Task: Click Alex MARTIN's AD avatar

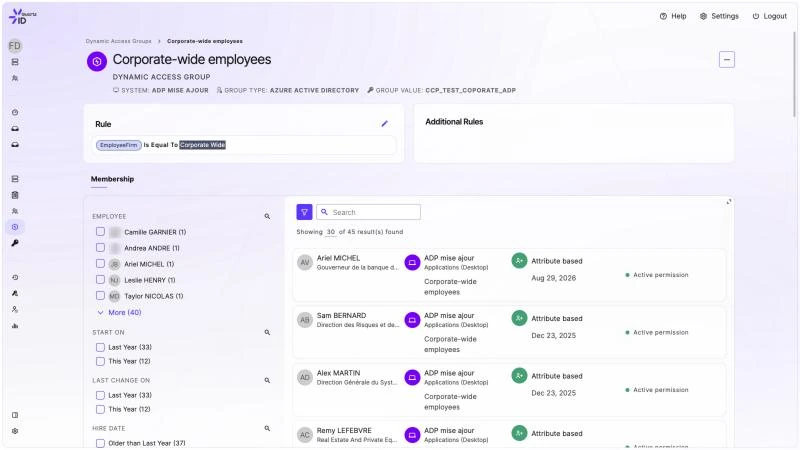Action: tap(305, 378)
